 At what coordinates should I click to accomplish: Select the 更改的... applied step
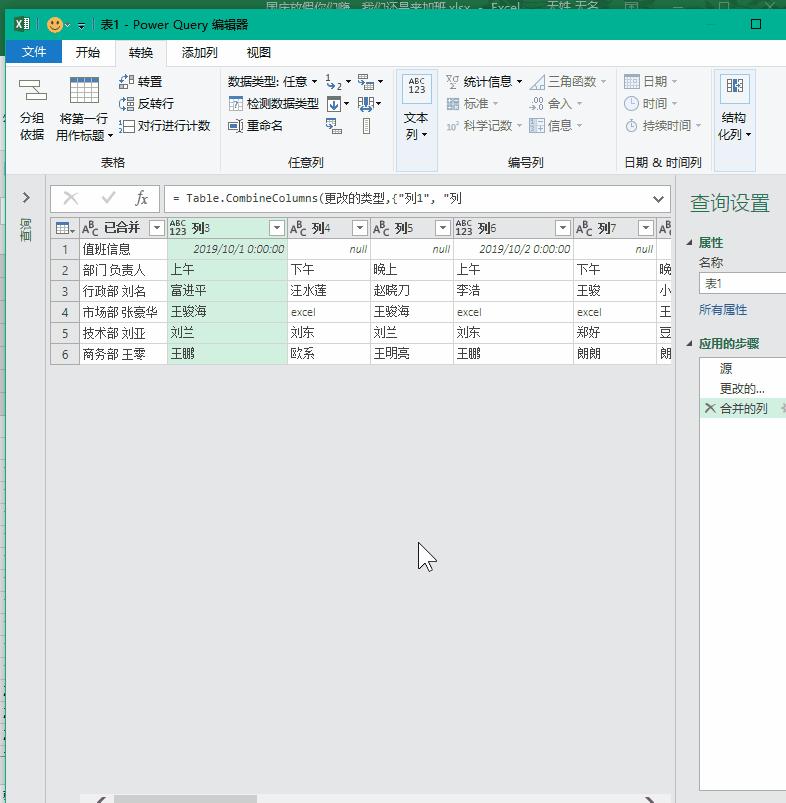pos(742,389)
